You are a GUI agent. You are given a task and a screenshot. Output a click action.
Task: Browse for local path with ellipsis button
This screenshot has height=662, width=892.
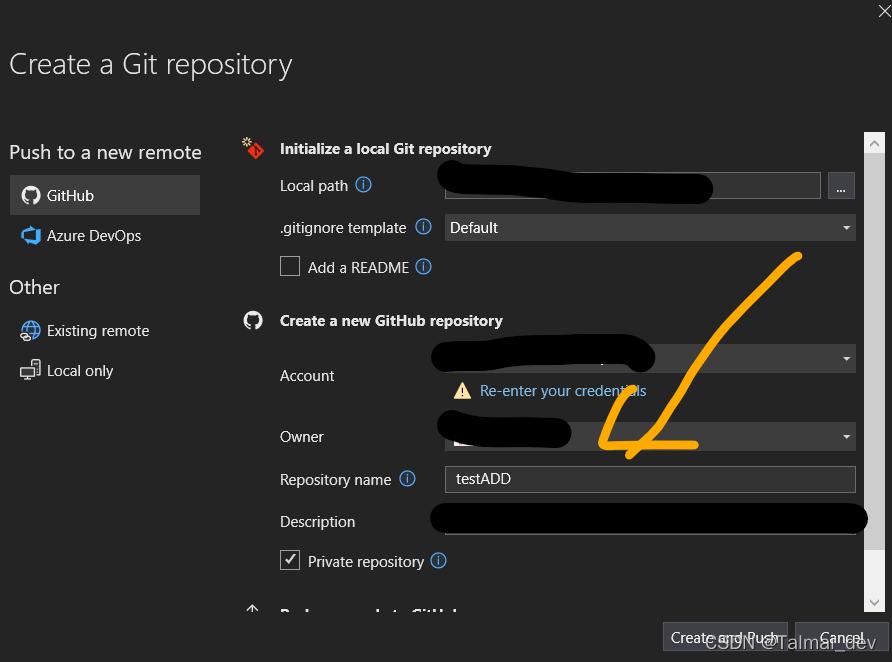[841, 185]
